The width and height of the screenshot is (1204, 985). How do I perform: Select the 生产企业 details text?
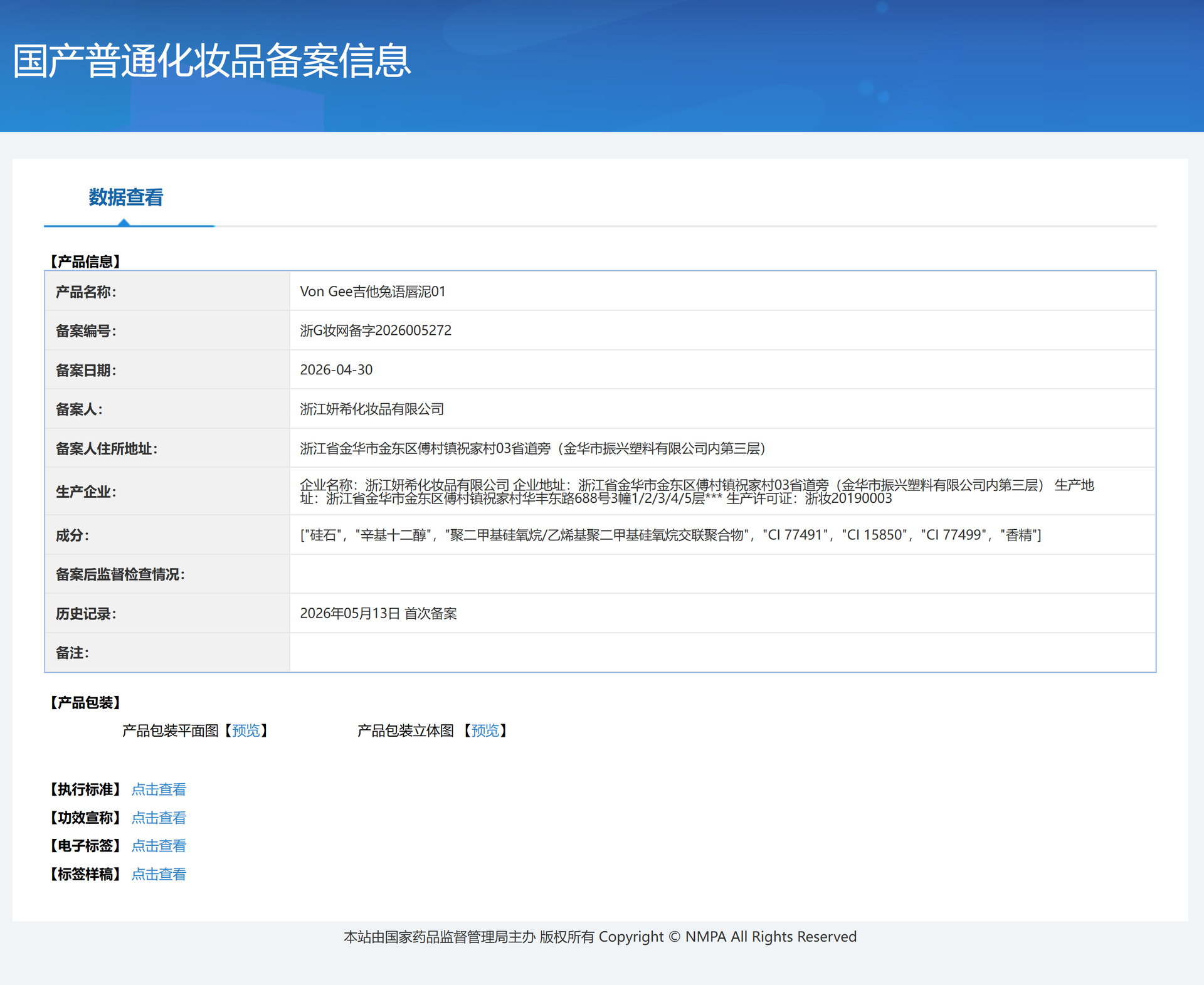pyautogui.click(x=697, y=492)
